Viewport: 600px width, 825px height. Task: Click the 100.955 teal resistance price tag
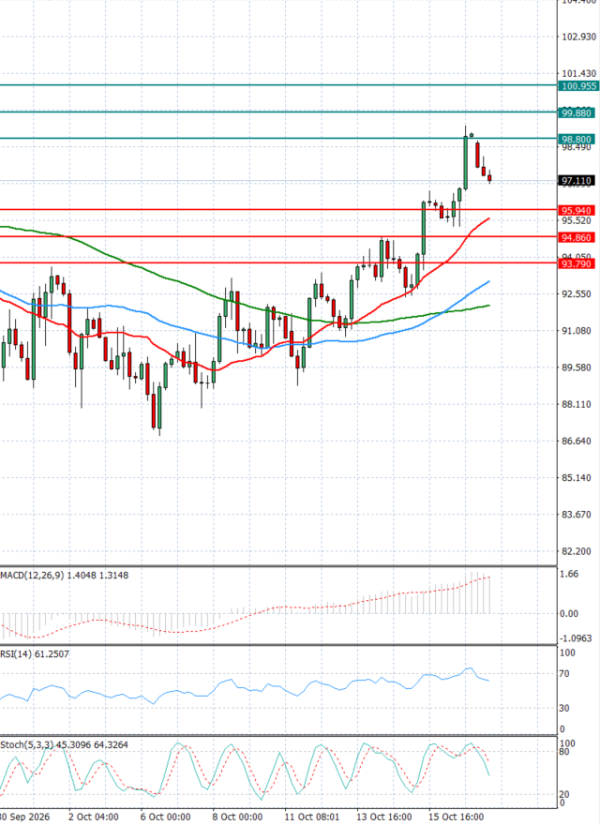coord(578,86)
